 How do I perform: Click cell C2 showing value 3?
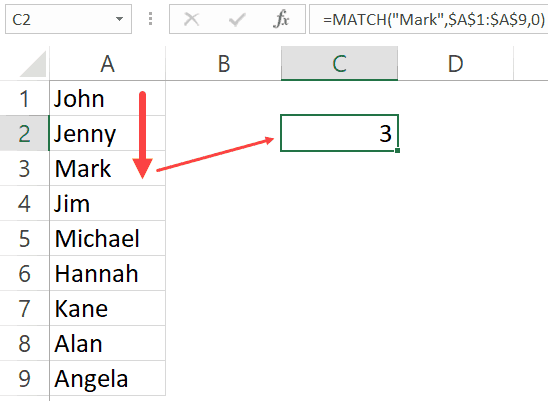[339, 133]
